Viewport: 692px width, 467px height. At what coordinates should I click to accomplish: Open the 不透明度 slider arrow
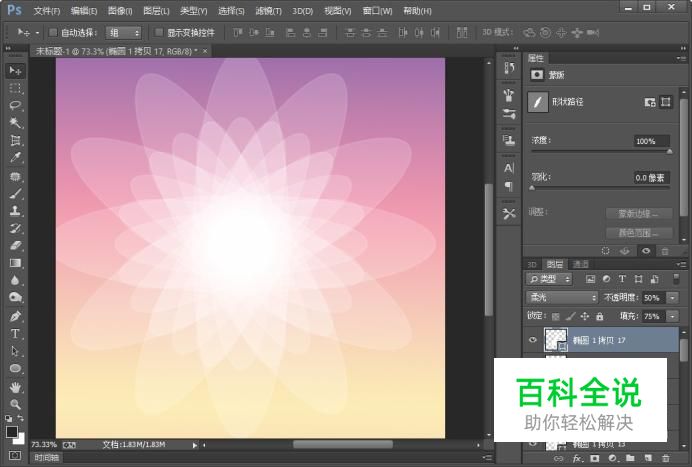click(x=673, y=298)
